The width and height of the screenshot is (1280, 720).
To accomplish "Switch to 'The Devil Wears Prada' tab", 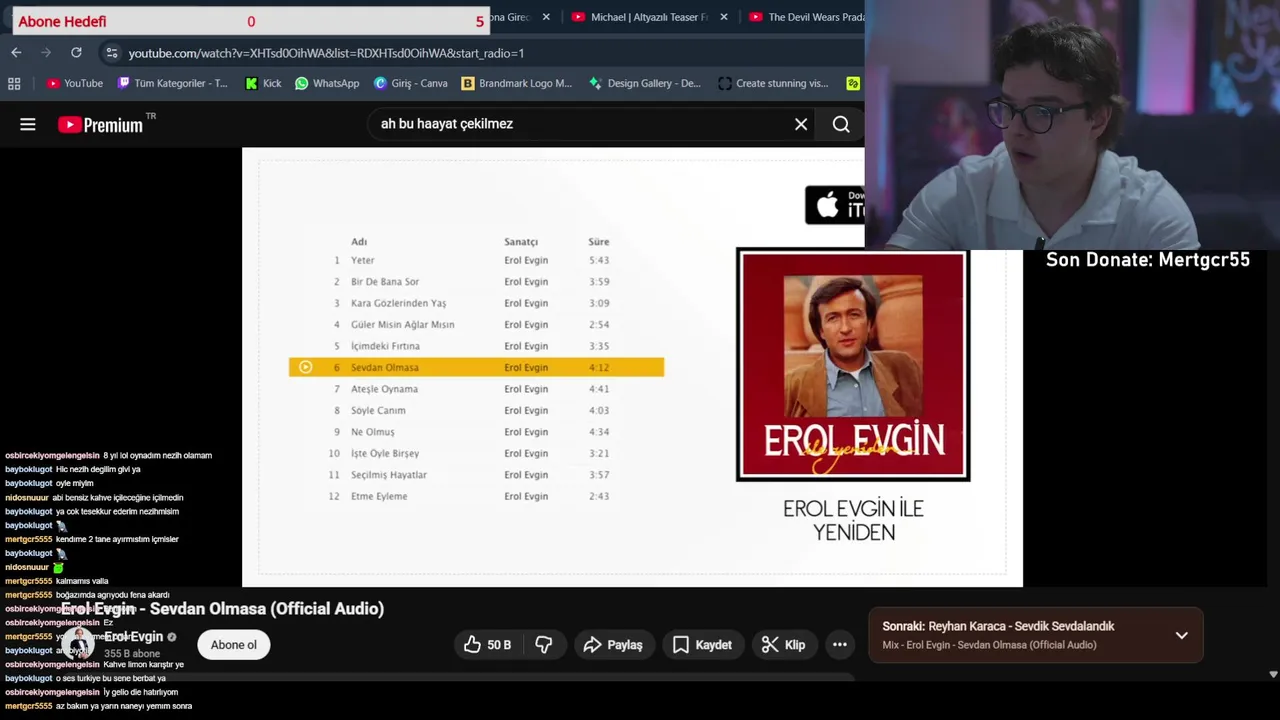I will click(806, 17).
